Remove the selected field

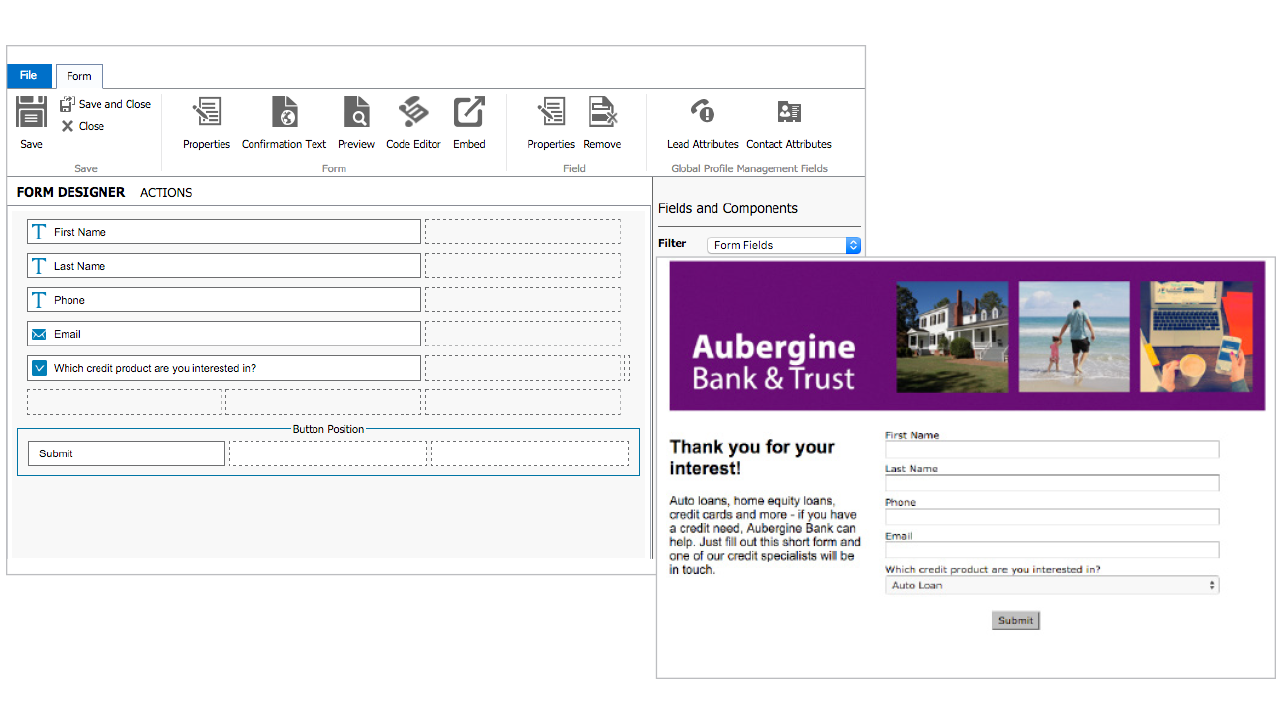(x=602, y=112)
